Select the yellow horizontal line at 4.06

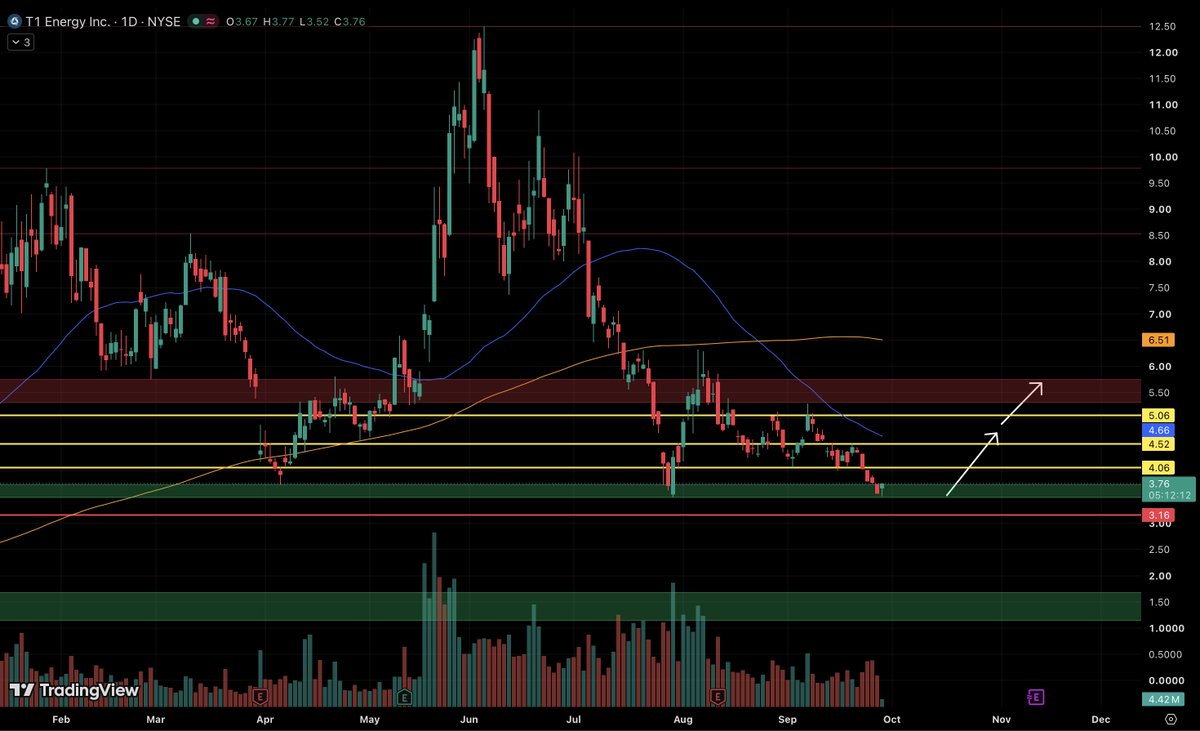coord(570,468)
